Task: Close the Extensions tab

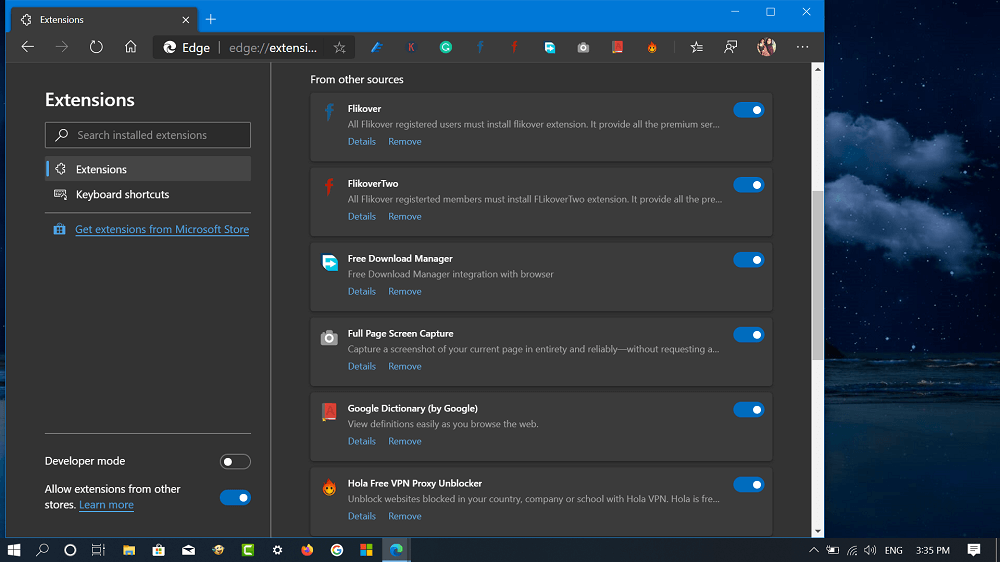Action: point(186,20)
